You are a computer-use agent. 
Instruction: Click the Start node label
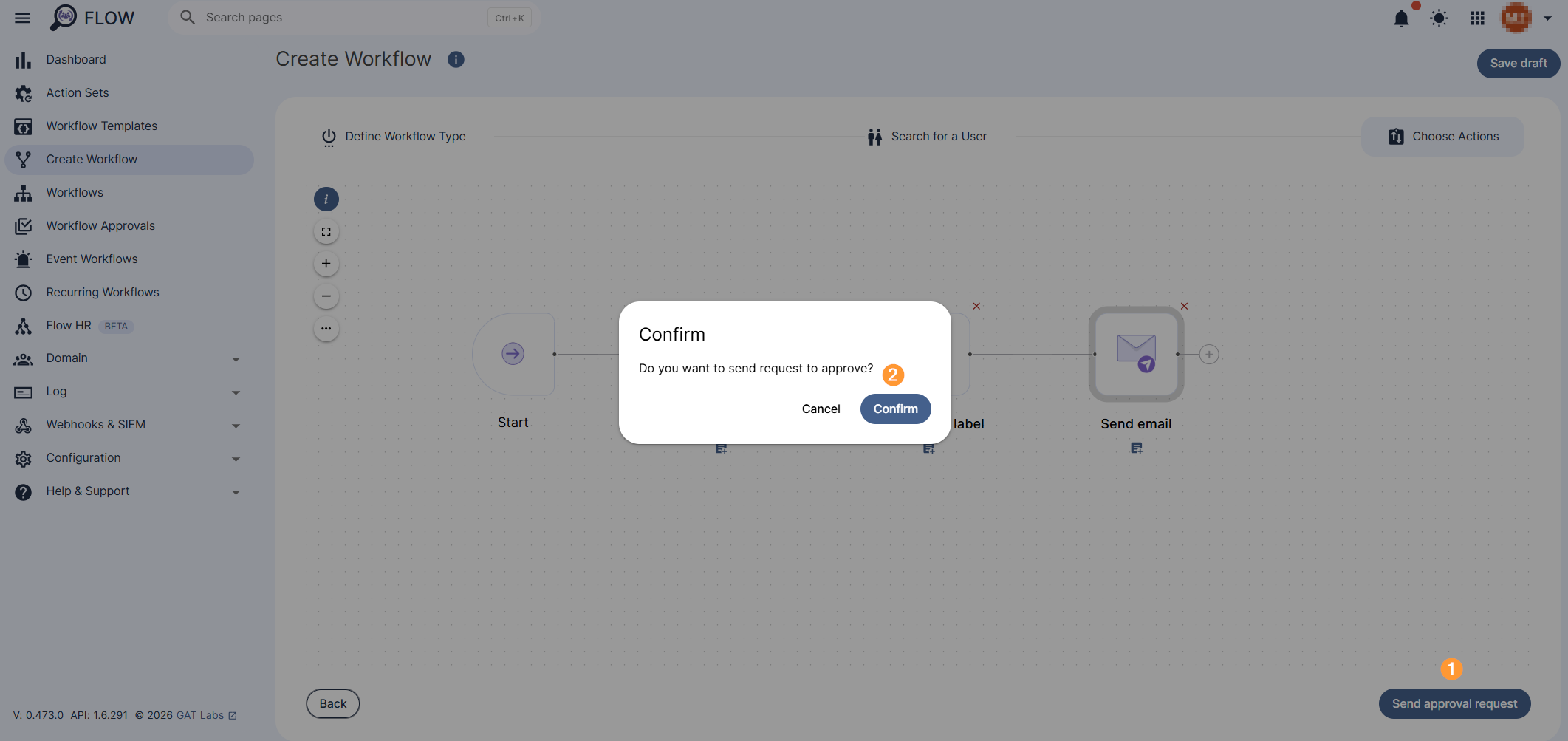pyautogui.click(x=513, y=423)
